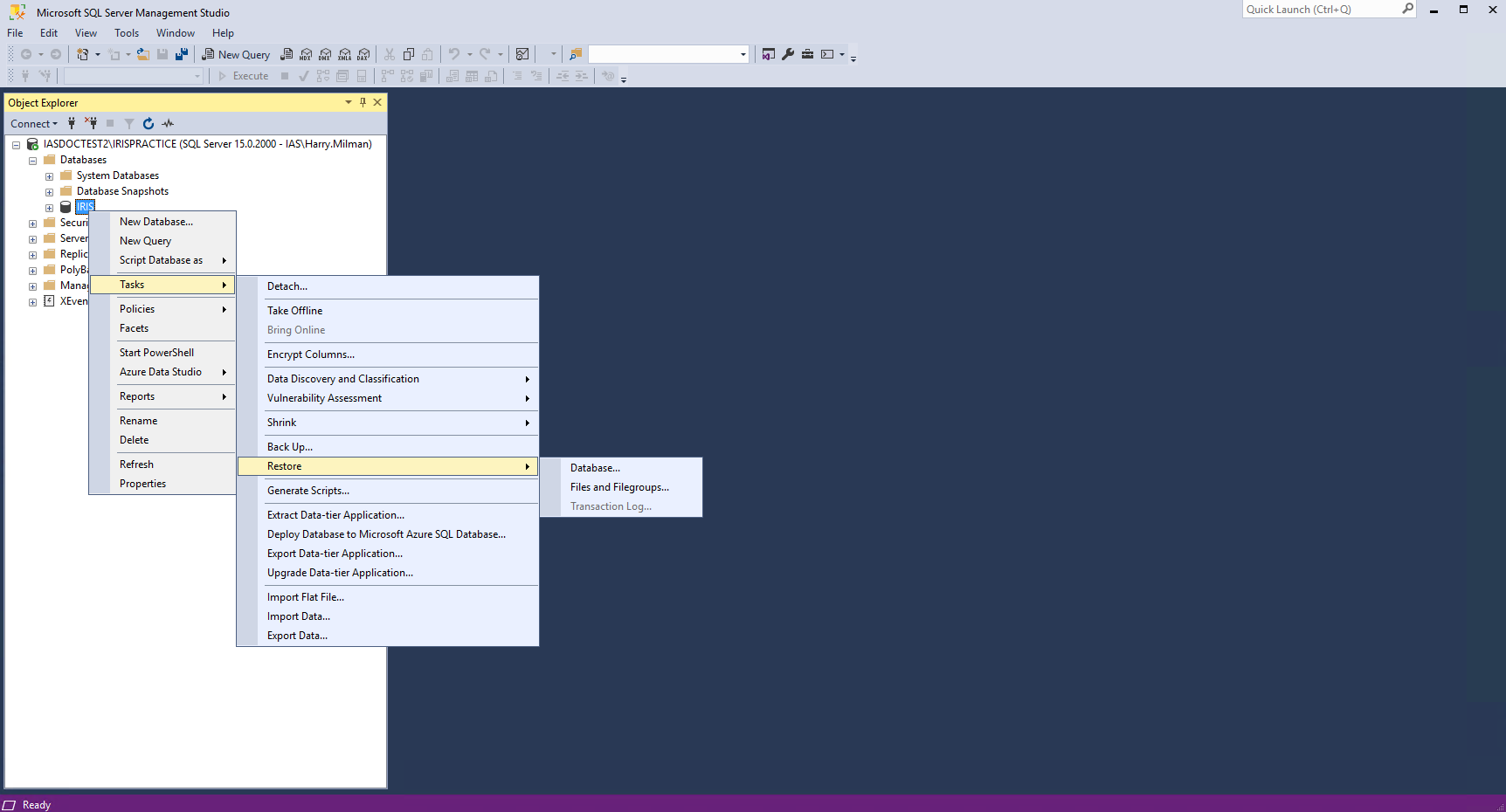Open the Edit menu

[49, 33]
